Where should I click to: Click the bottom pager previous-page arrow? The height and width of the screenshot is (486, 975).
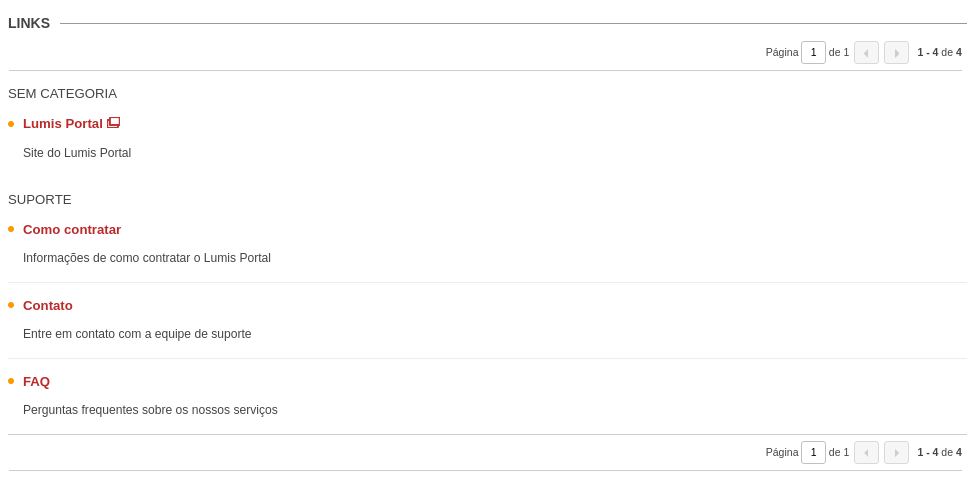(866, 452)
